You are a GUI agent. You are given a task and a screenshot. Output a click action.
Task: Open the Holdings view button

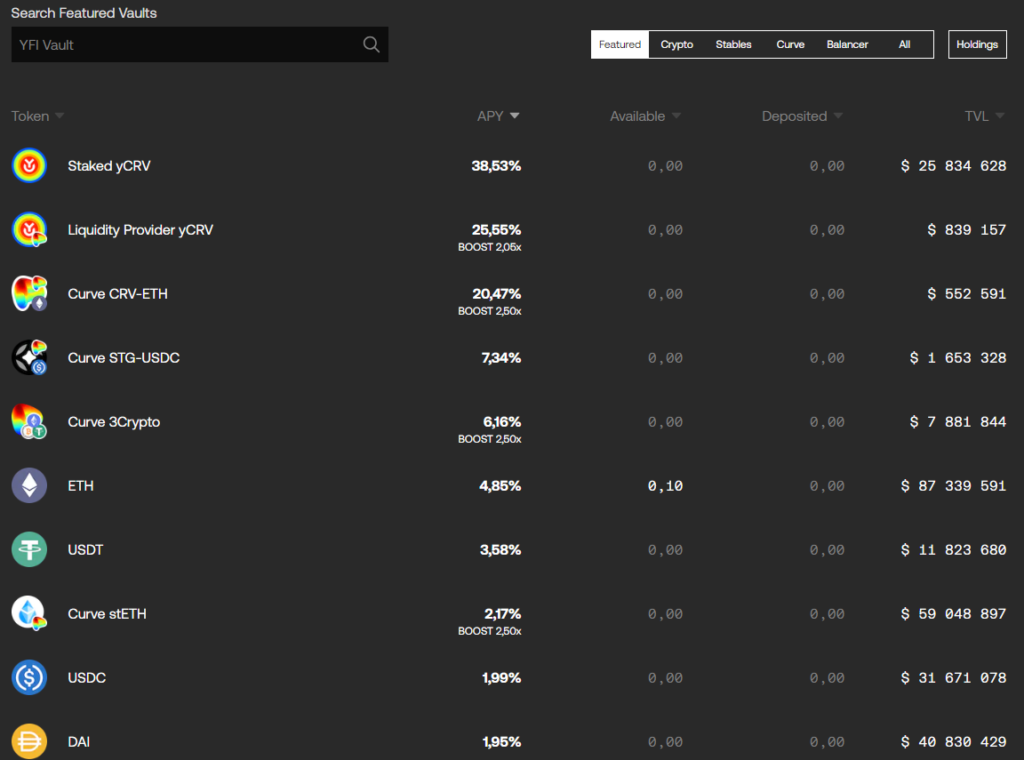977,45
